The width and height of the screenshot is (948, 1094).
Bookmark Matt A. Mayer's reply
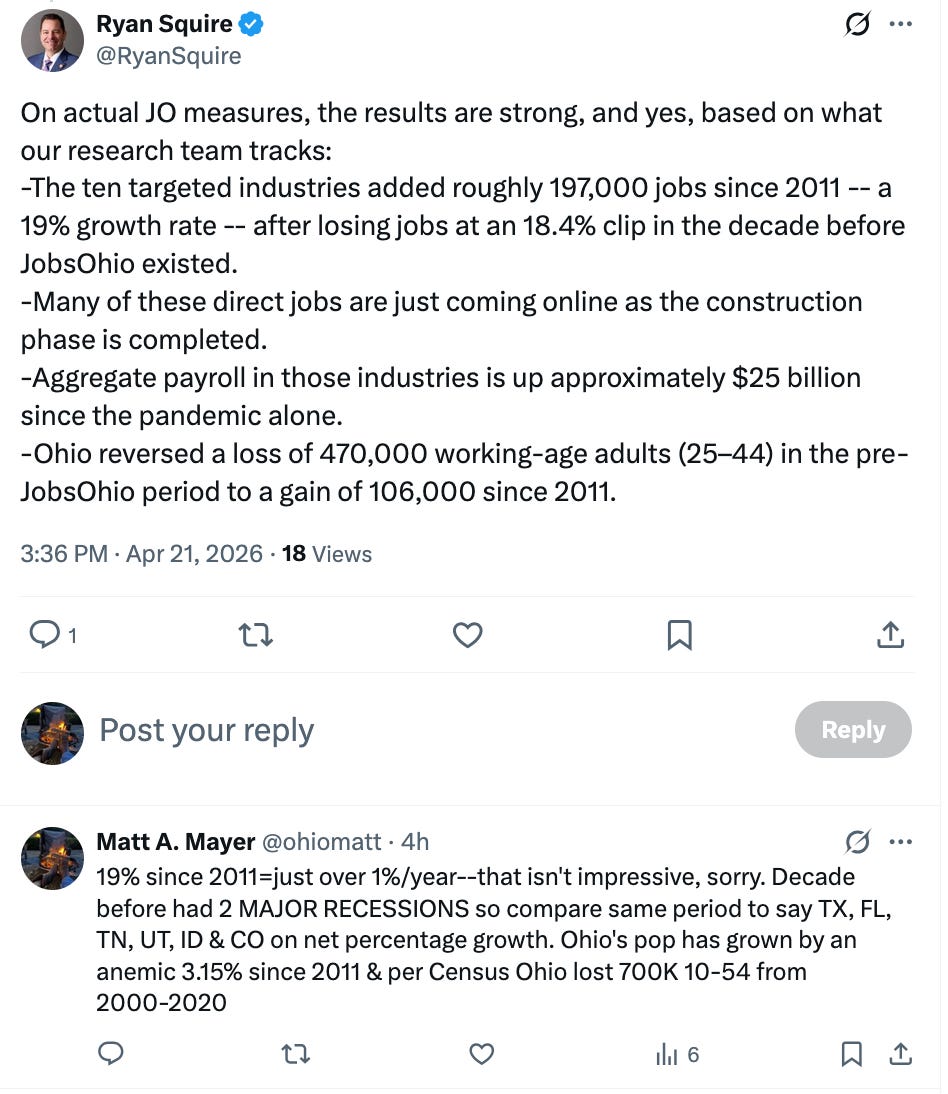(851, 1054)
